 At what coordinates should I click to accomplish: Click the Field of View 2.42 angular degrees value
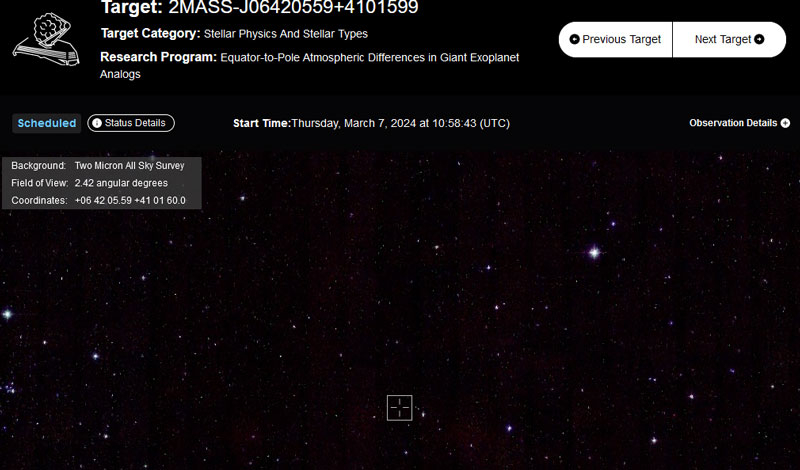tap(121, 183)
